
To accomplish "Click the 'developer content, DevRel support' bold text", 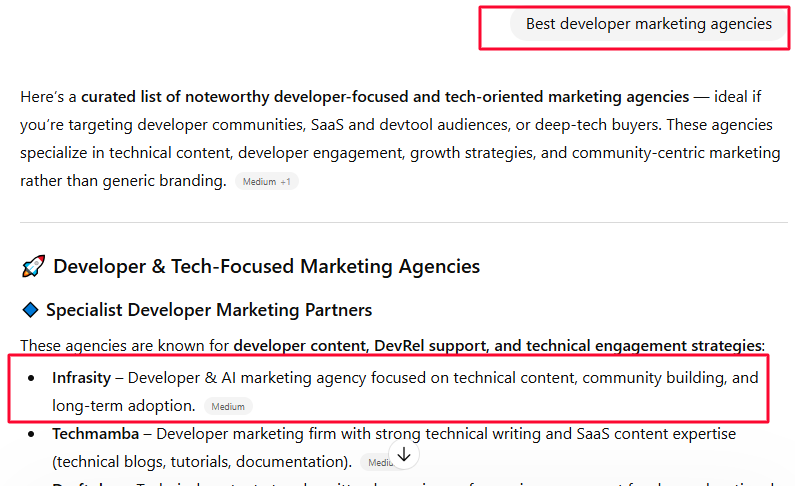I will [x=359, y=346].
